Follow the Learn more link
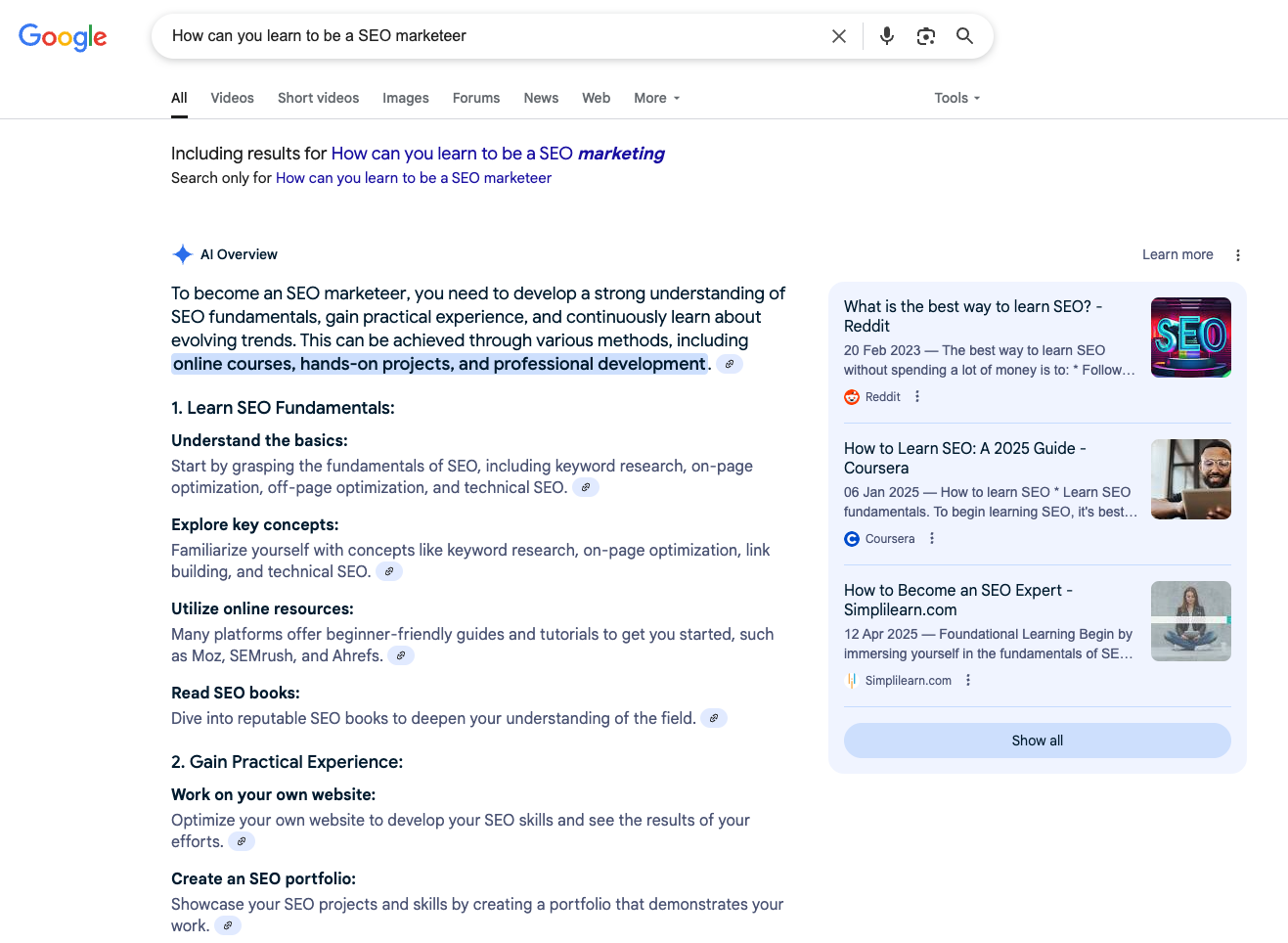The width and height of the screenshot is (1288, 943). [x=1177, y=254]
